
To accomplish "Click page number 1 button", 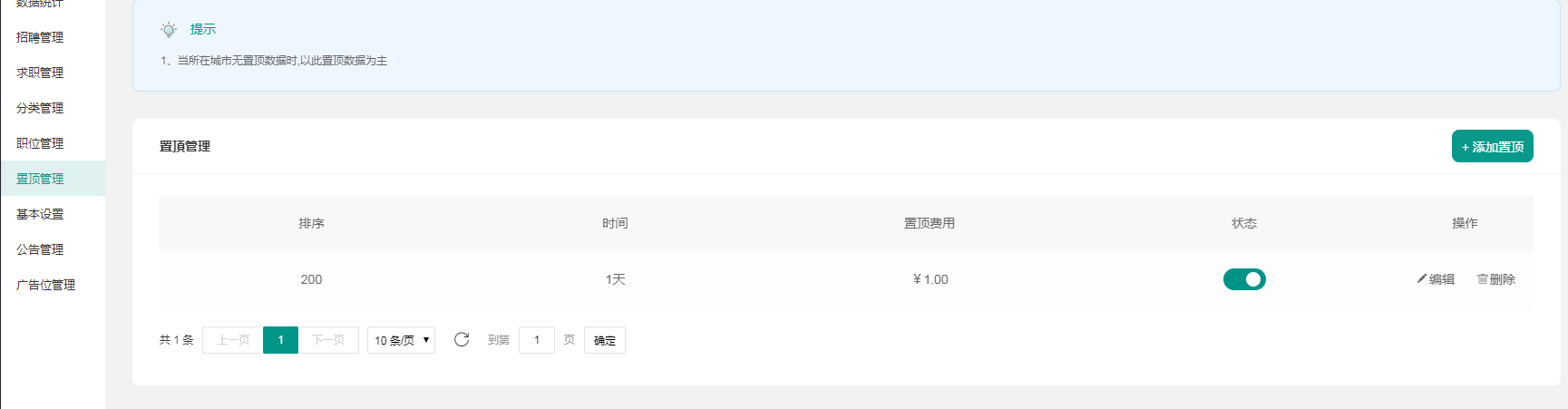I will [280, 340].
